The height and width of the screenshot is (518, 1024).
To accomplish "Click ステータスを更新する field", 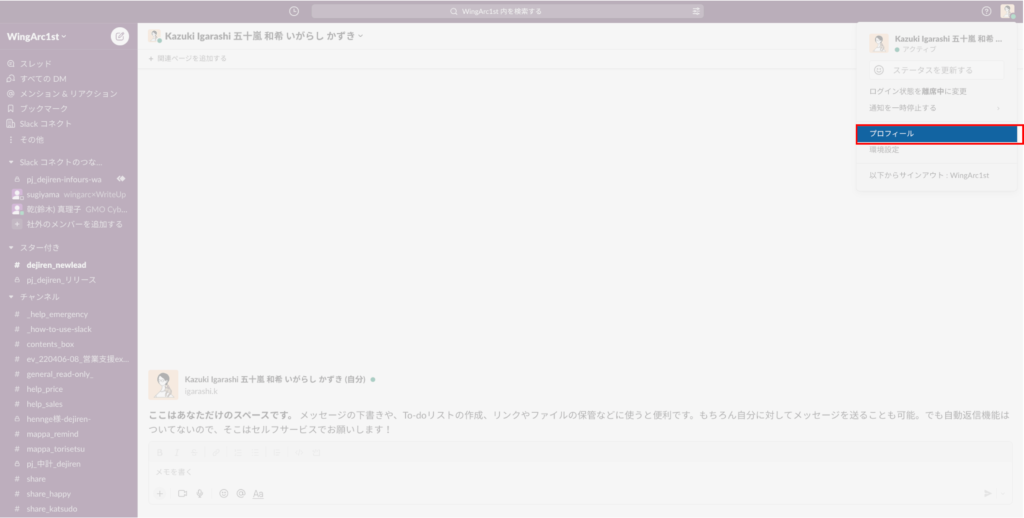I will coord(935,70).
